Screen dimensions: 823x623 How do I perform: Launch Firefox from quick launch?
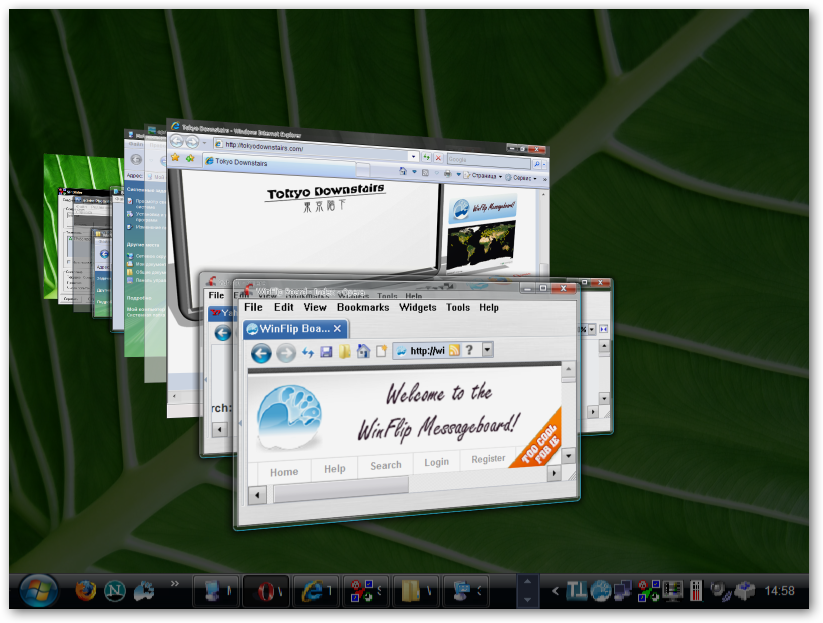(x=86, y=591)
